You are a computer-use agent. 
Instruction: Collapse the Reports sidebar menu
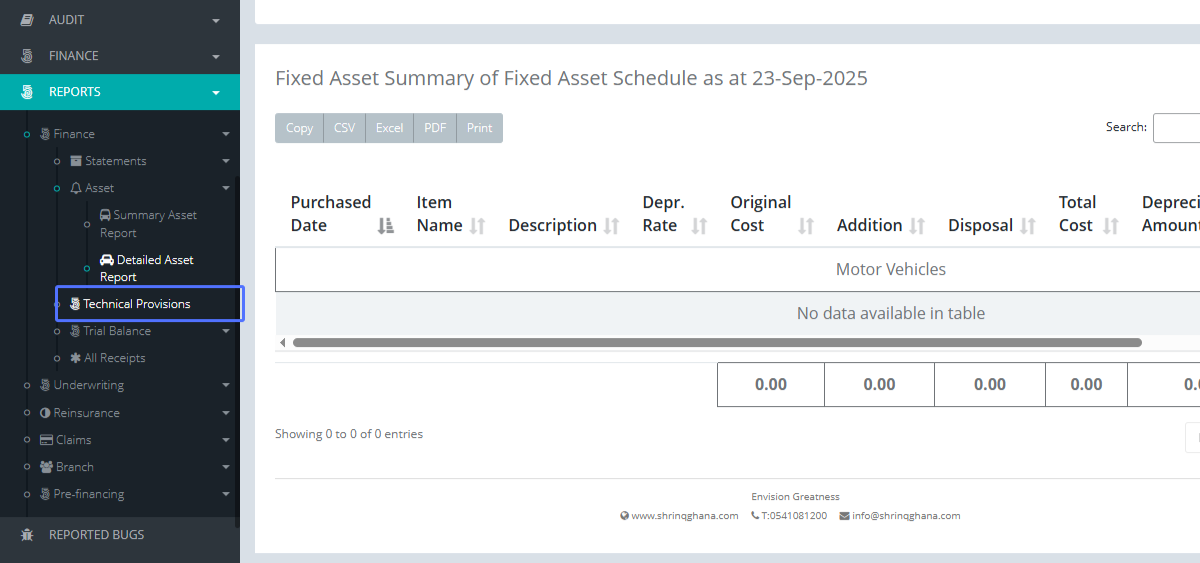coord(119,92)
